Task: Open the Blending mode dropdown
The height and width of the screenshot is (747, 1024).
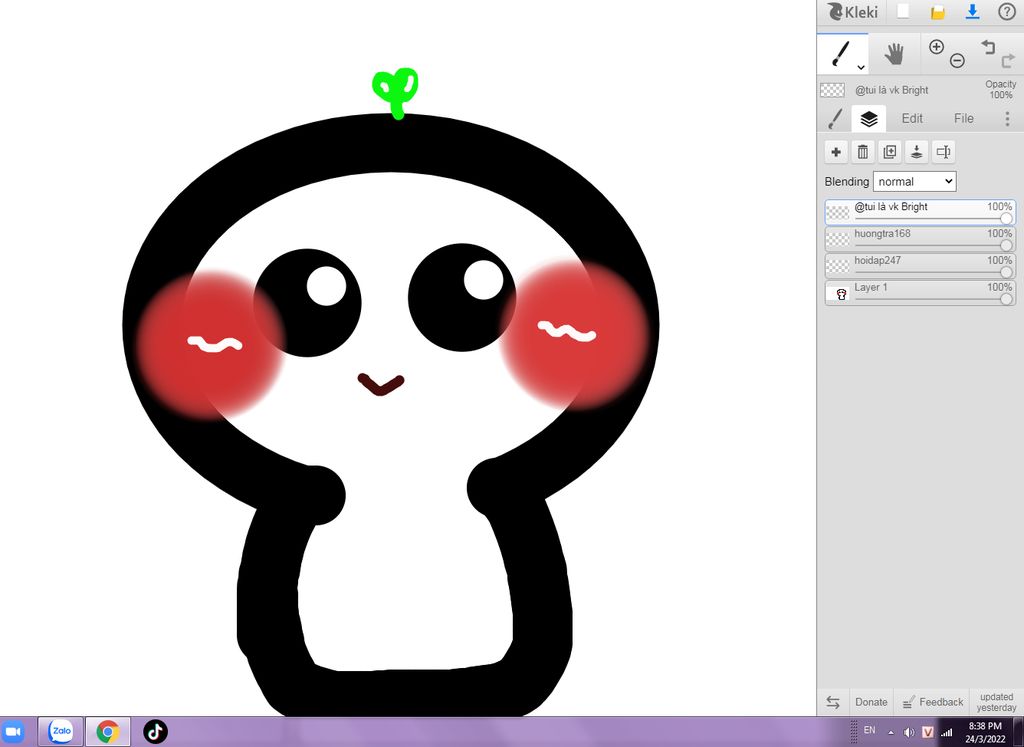Action: 914,181
